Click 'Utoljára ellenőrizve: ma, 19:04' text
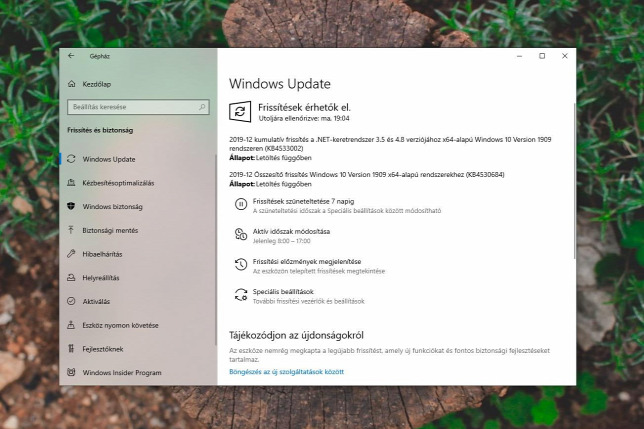Screen dimensions: 644x429 point(304,118)
